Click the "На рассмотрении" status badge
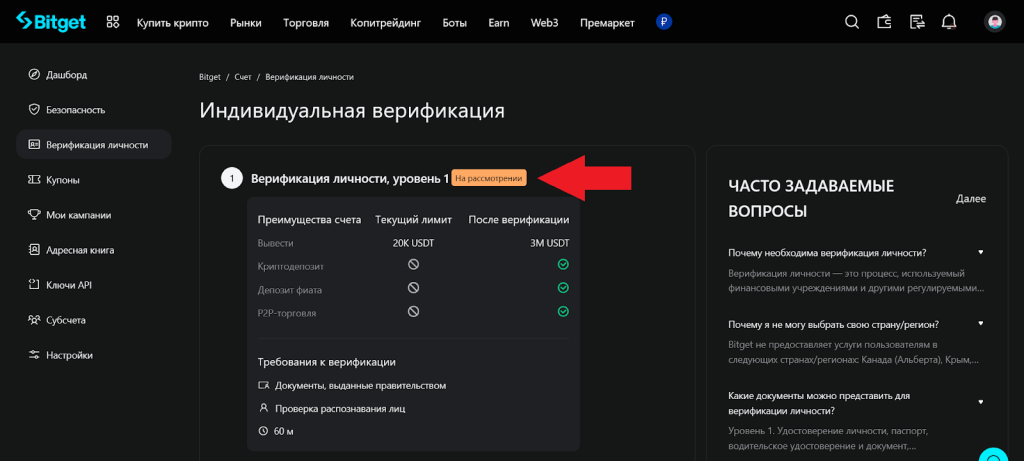 coord(488,178)
